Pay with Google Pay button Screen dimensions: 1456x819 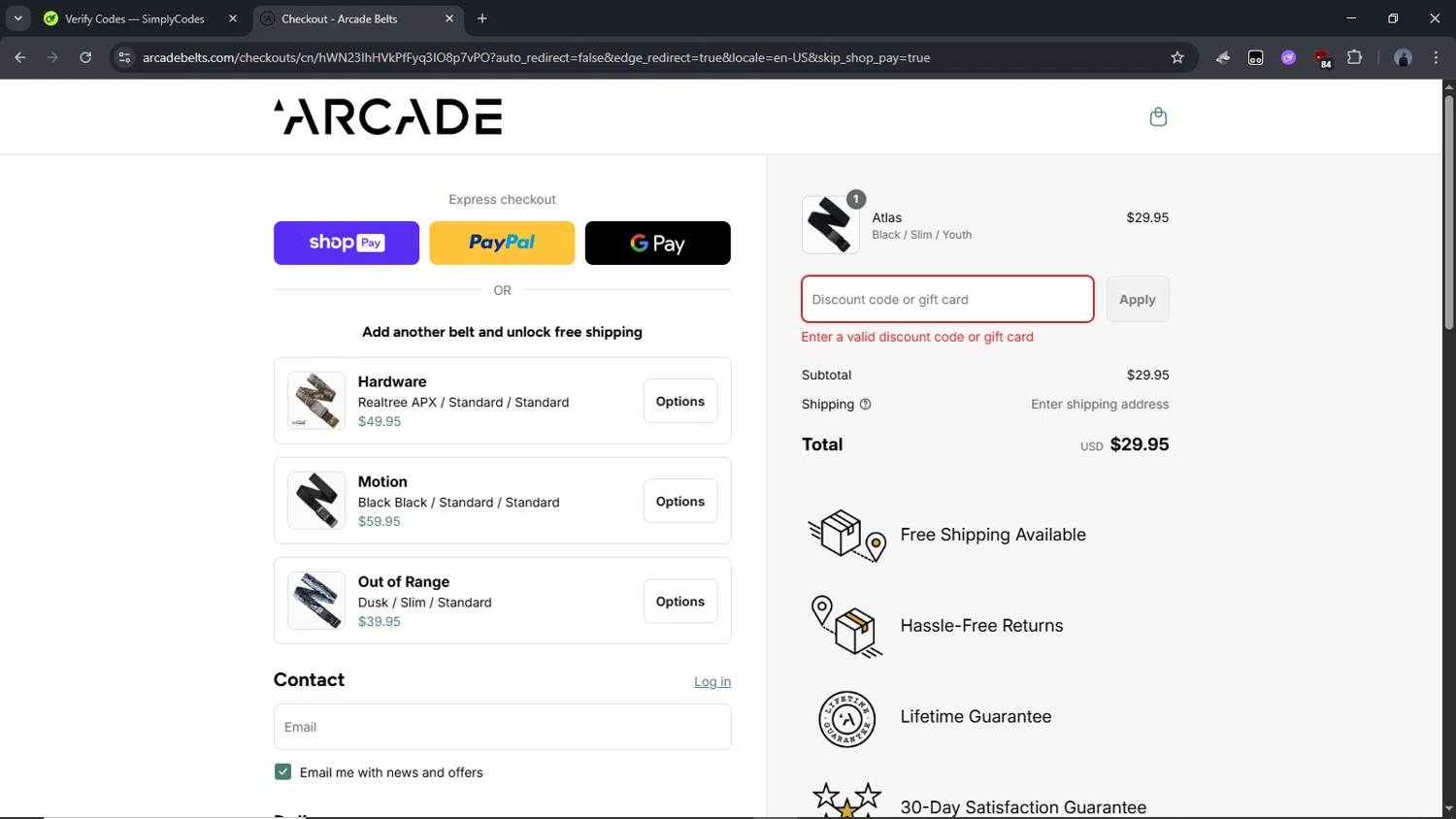tap(658, 243)
